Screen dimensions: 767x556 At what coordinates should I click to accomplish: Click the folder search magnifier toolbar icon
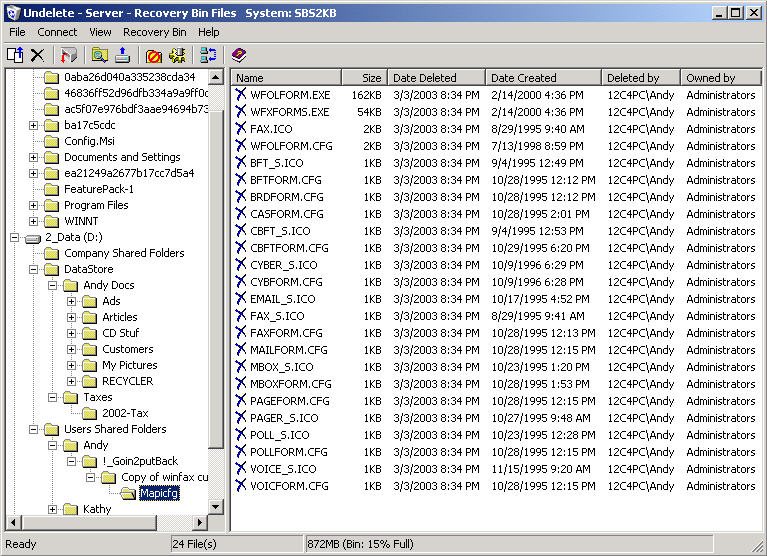click(x=100, y=55)
